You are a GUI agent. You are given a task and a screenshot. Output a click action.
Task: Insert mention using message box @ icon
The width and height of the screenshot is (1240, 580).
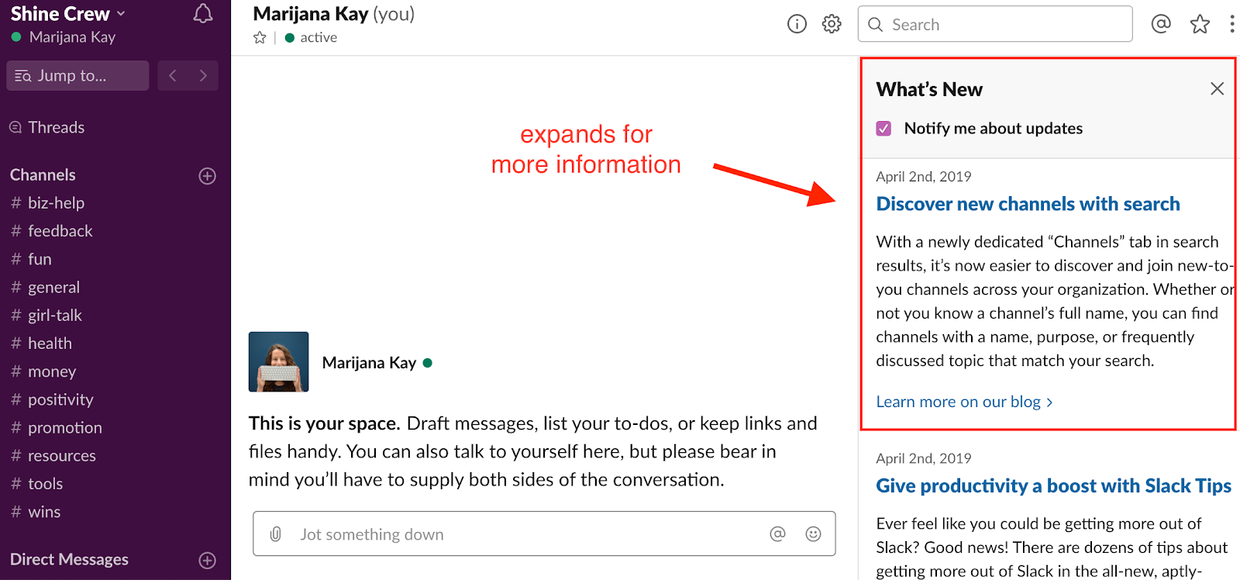(x=777, y=534)
